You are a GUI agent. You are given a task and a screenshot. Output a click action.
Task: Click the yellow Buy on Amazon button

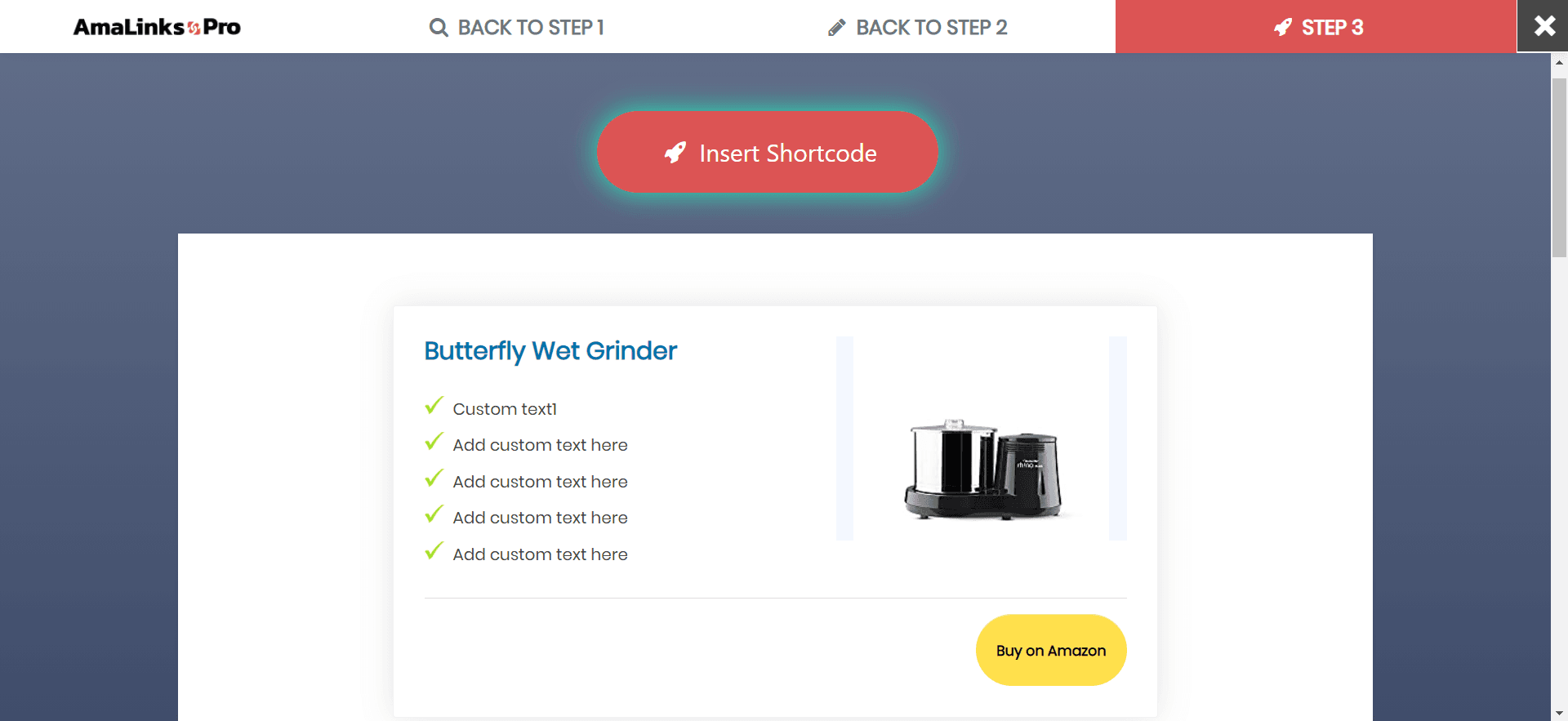coord(1051,650)
